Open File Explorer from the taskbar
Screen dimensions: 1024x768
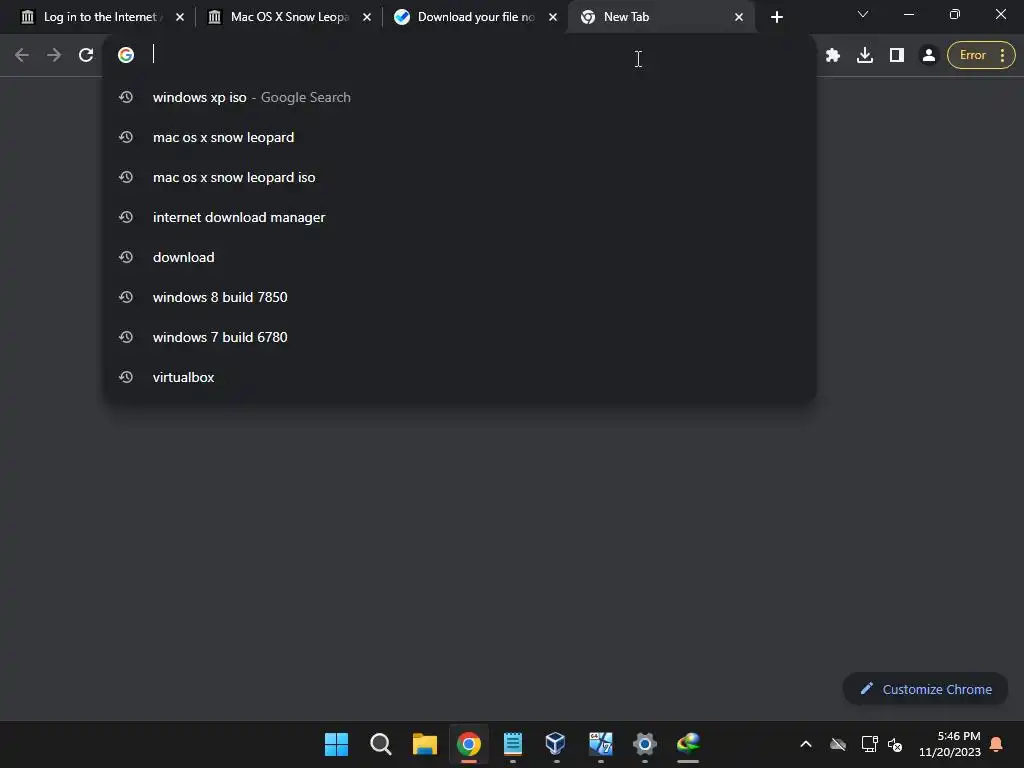click(x=424, y=744)
